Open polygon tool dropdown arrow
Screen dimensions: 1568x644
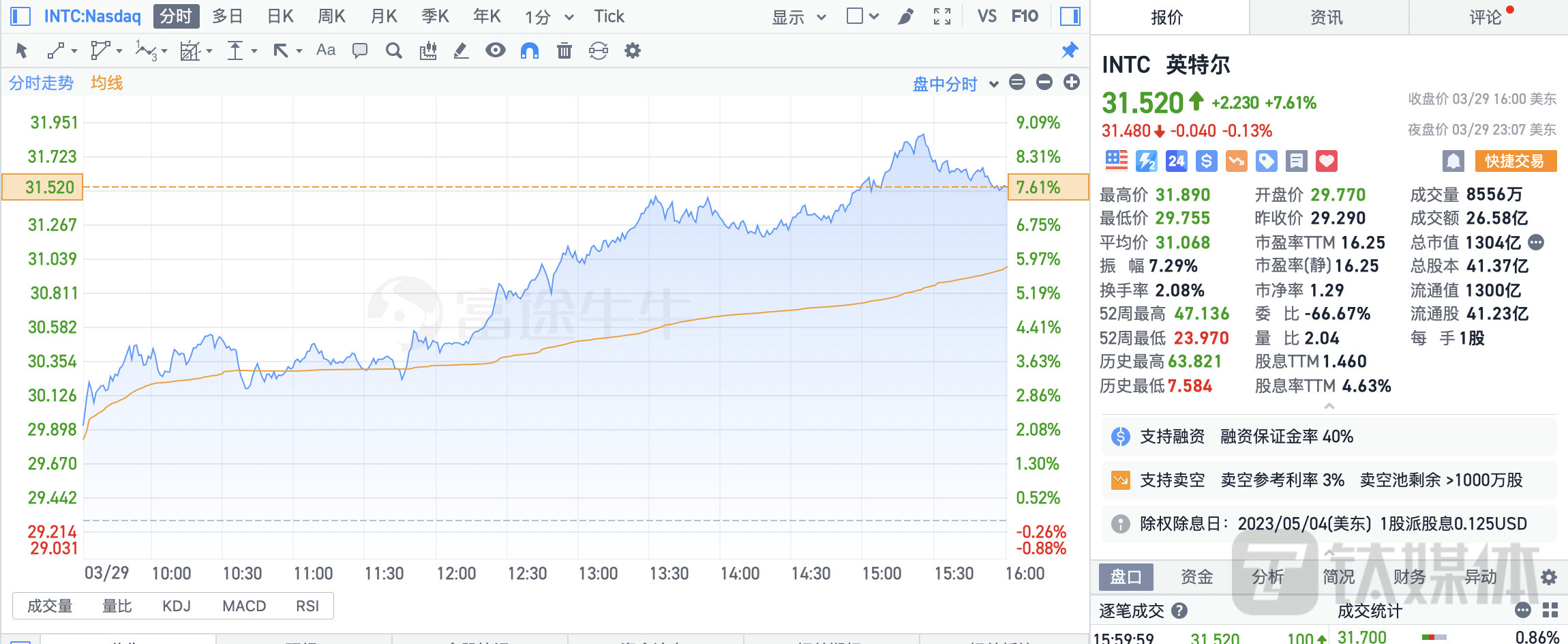[x=119, y=51]
